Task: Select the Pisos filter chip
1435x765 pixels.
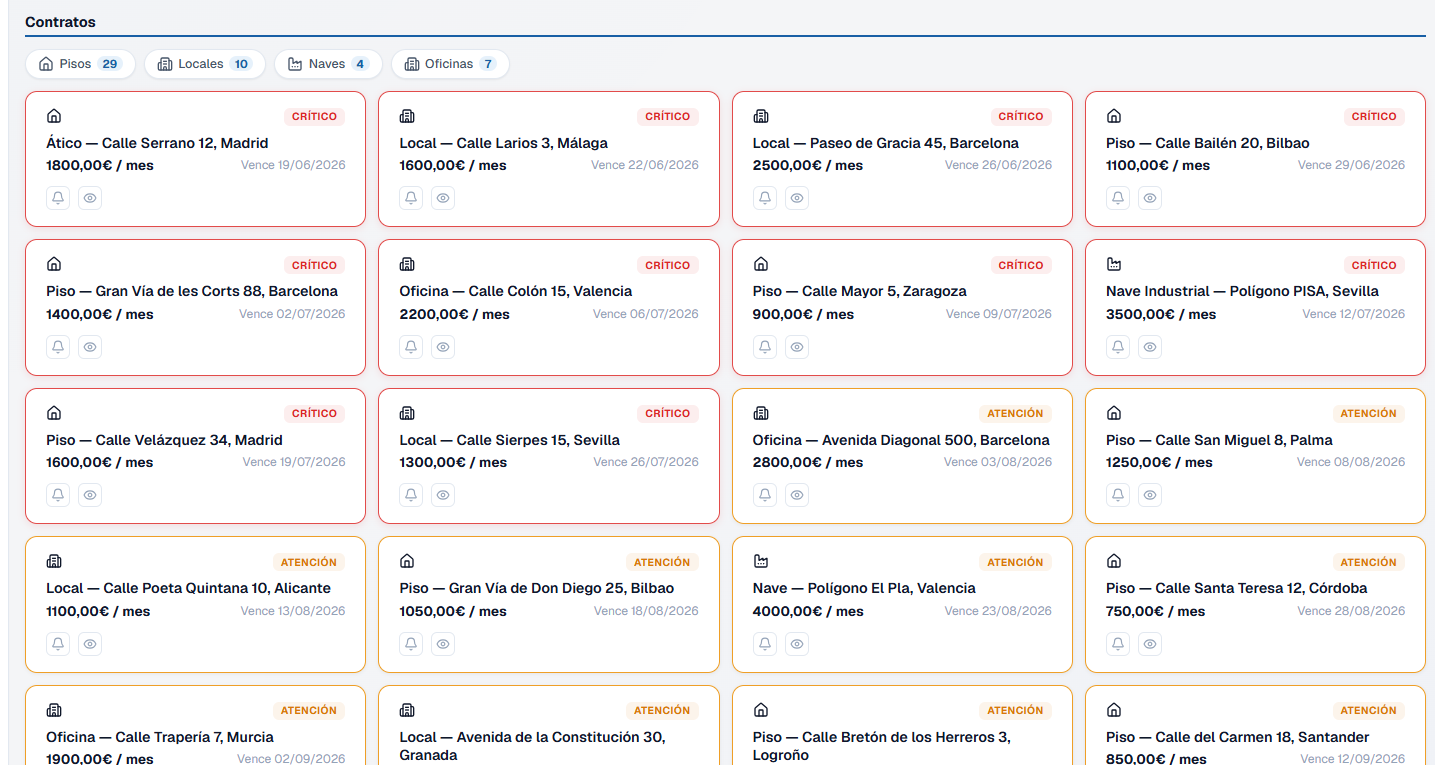Action: coord(80,64)
